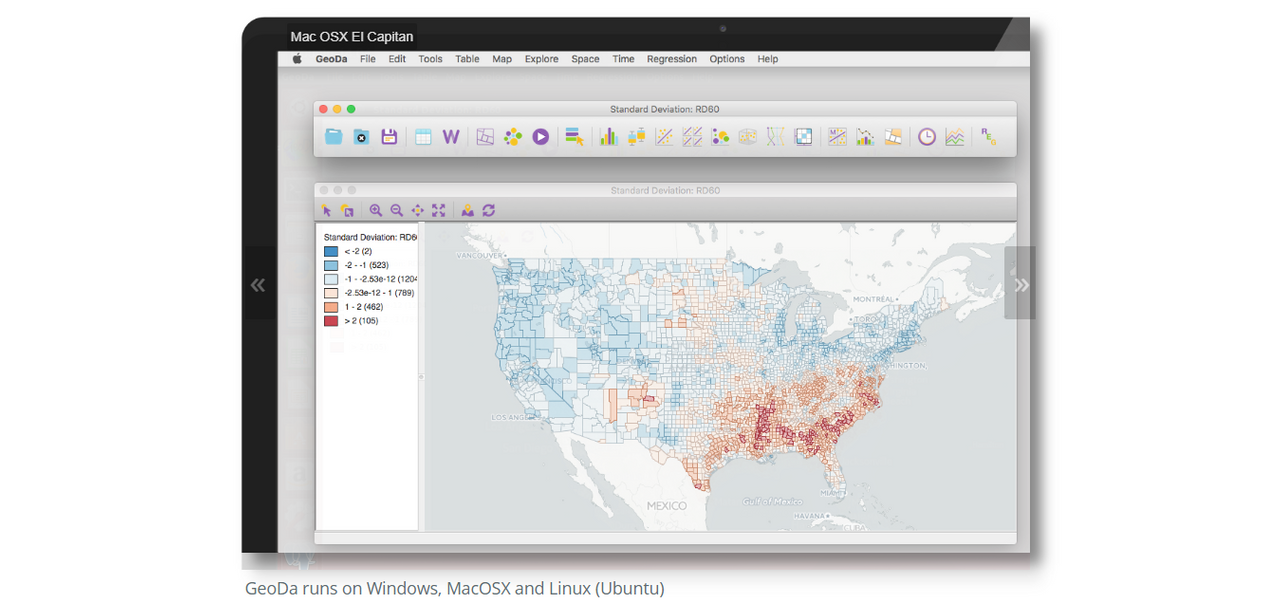
Task: Open the Regression menu
Action: 672,59
